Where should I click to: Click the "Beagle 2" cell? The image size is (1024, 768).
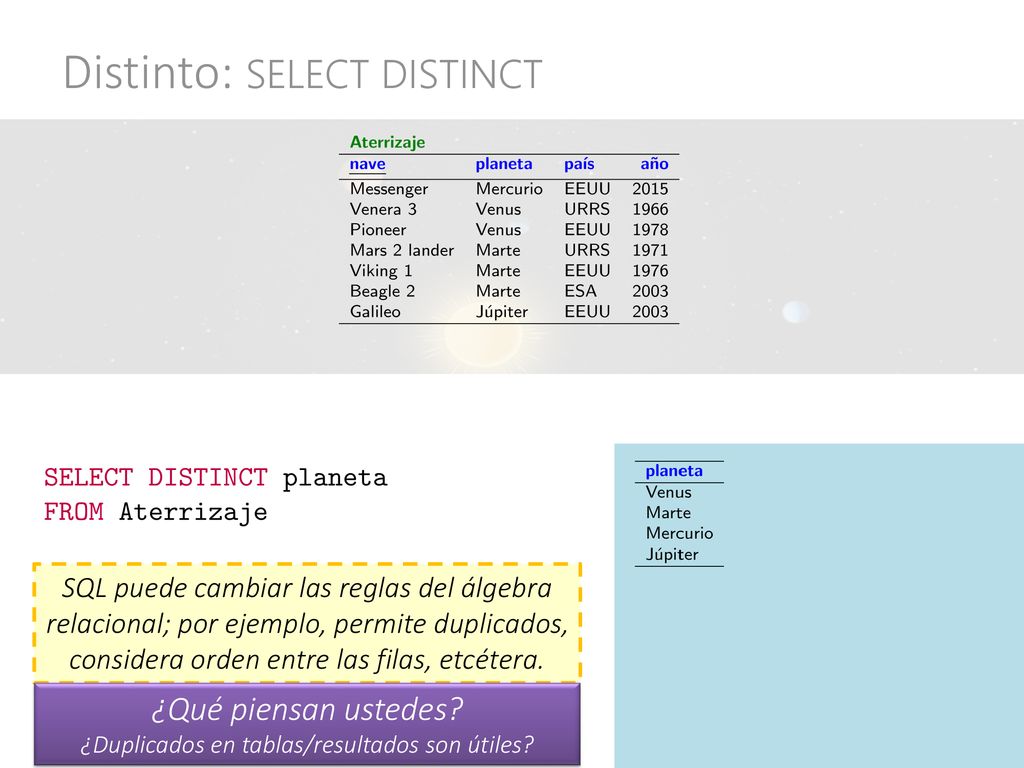click(382, 291)
